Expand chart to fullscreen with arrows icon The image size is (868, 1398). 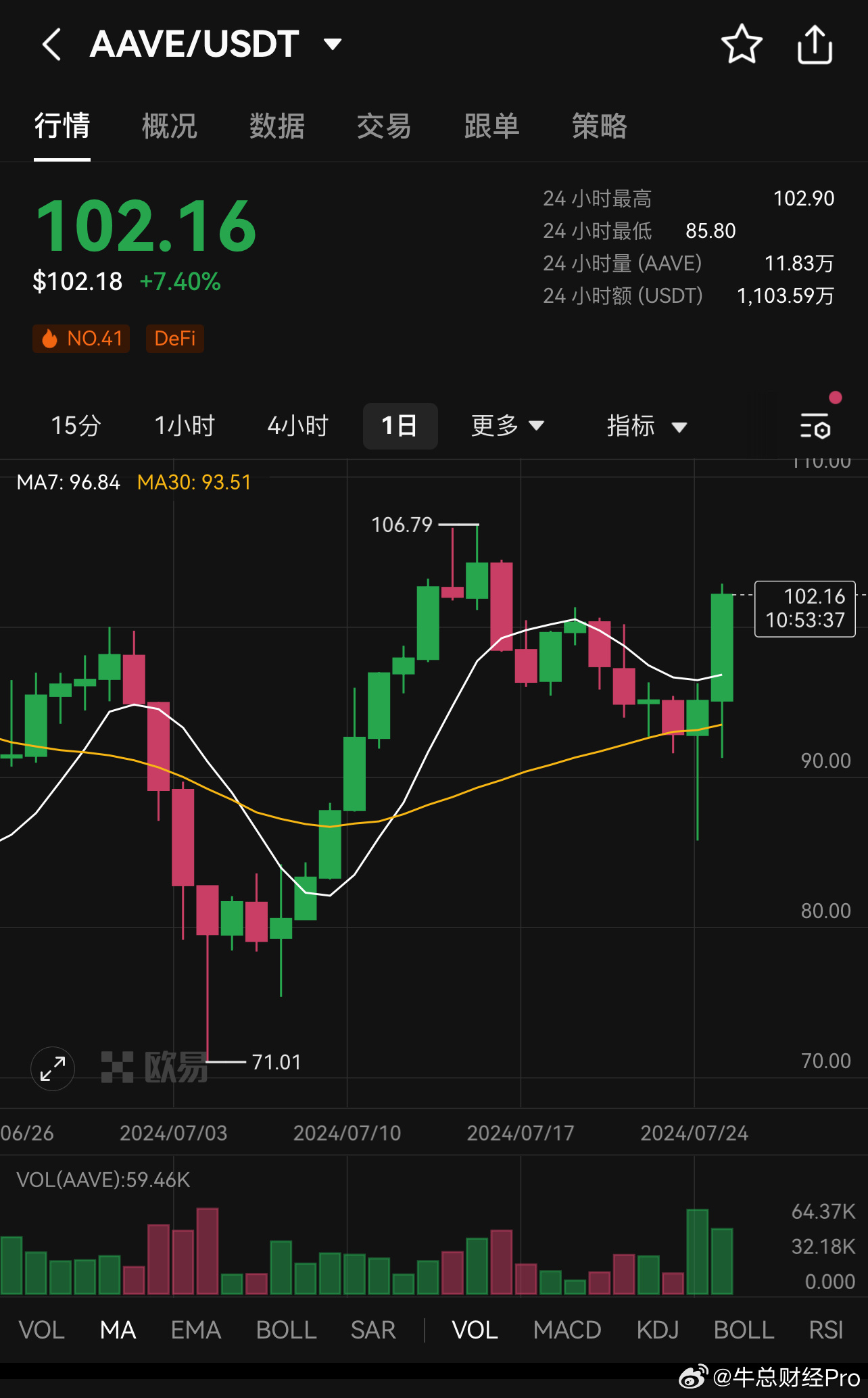53,1069
